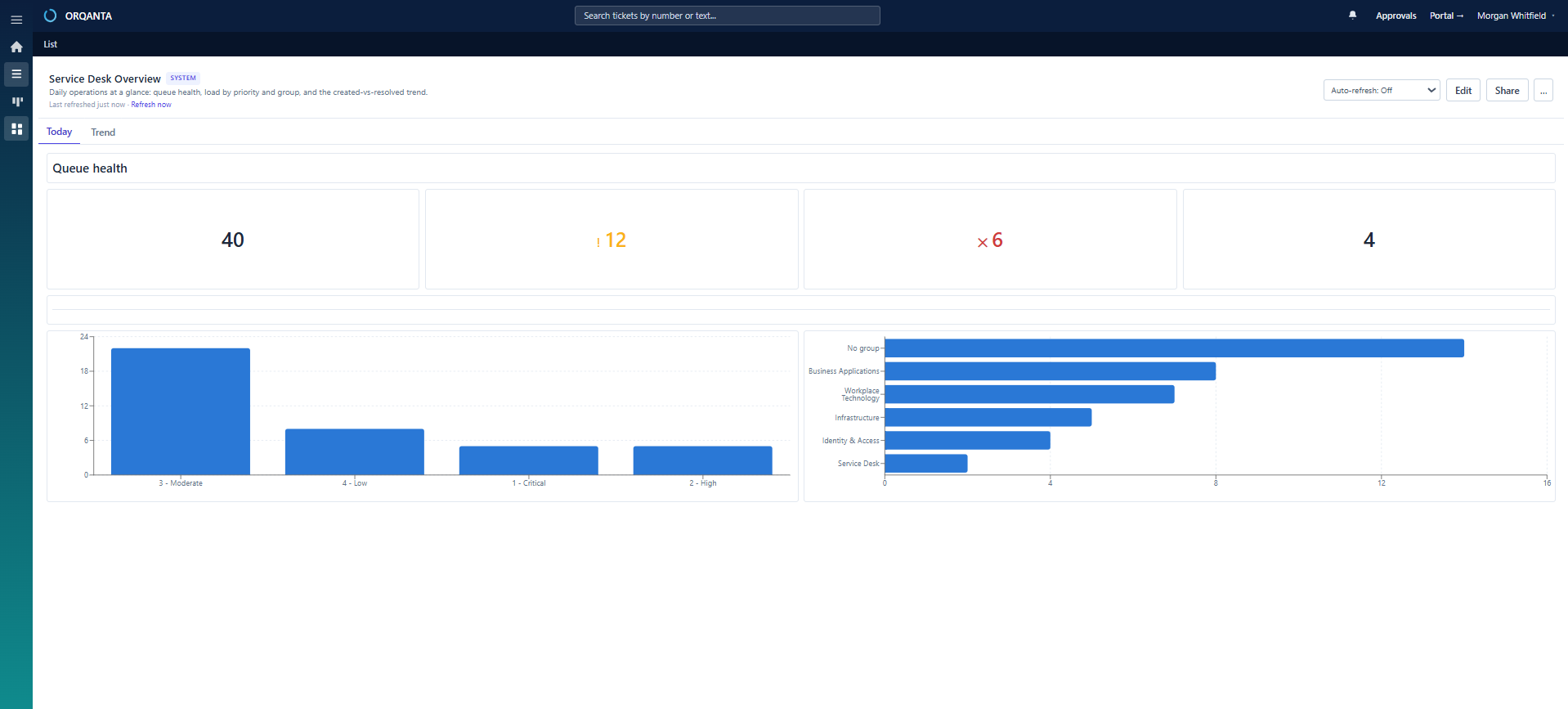1568x709 pixels.
Task: Open the more options ellipsis button
Action: (1543, 90)
